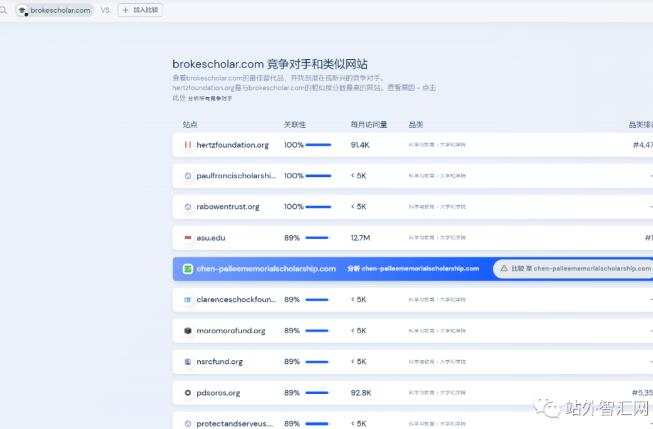The width and height of the screenshot is (653, 429).
Task: Click the hertzfoundation.org 100% relevance bar
Action: click(318, 145)
